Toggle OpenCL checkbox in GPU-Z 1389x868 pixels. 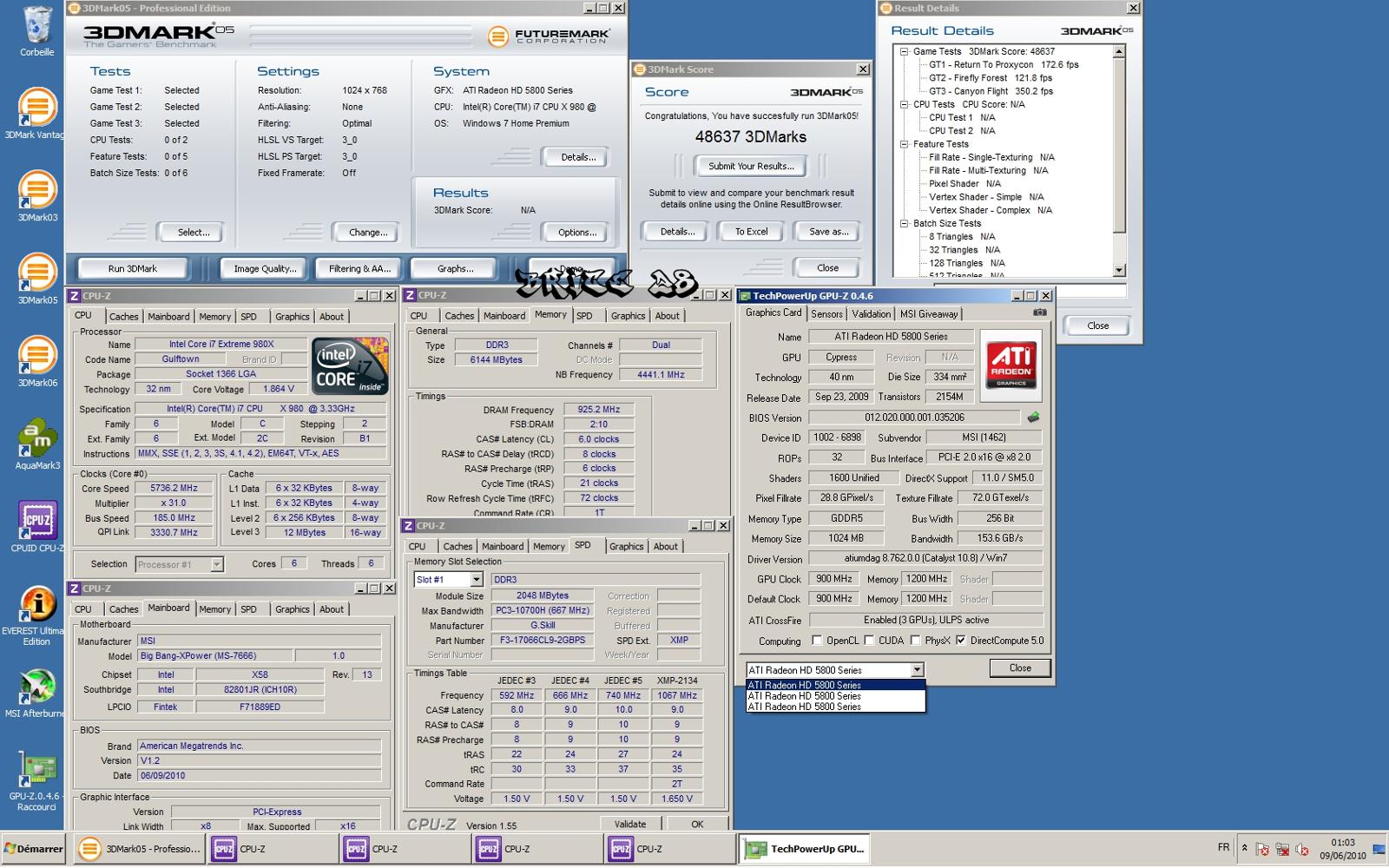pos(816,641)
